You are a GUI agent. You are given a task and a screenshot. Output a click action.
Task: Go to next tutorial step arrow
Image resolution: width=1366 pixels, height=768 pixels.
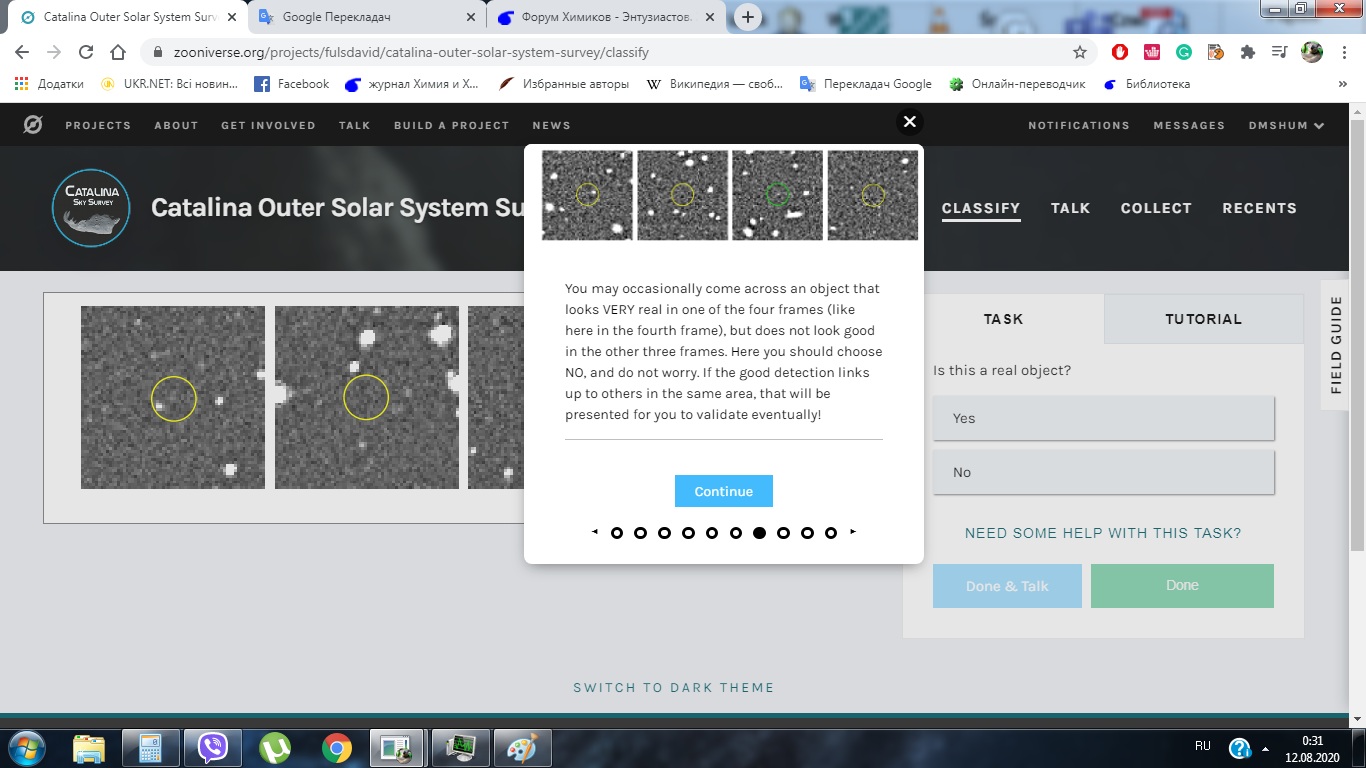pyautogui.click(x=853, y=532)
